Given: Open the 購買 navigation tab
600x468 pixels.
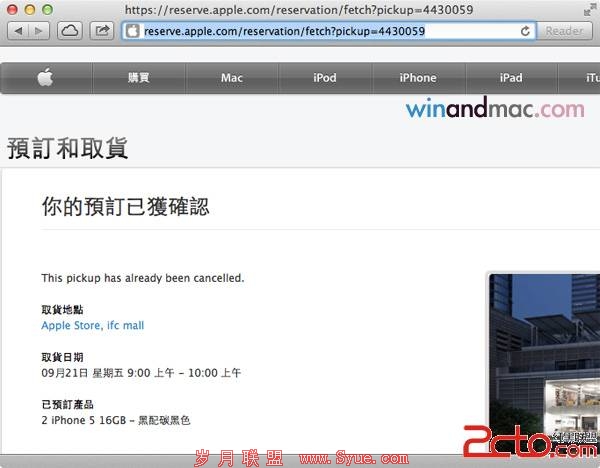Looking at the screenshot, I should pos(139,78).
